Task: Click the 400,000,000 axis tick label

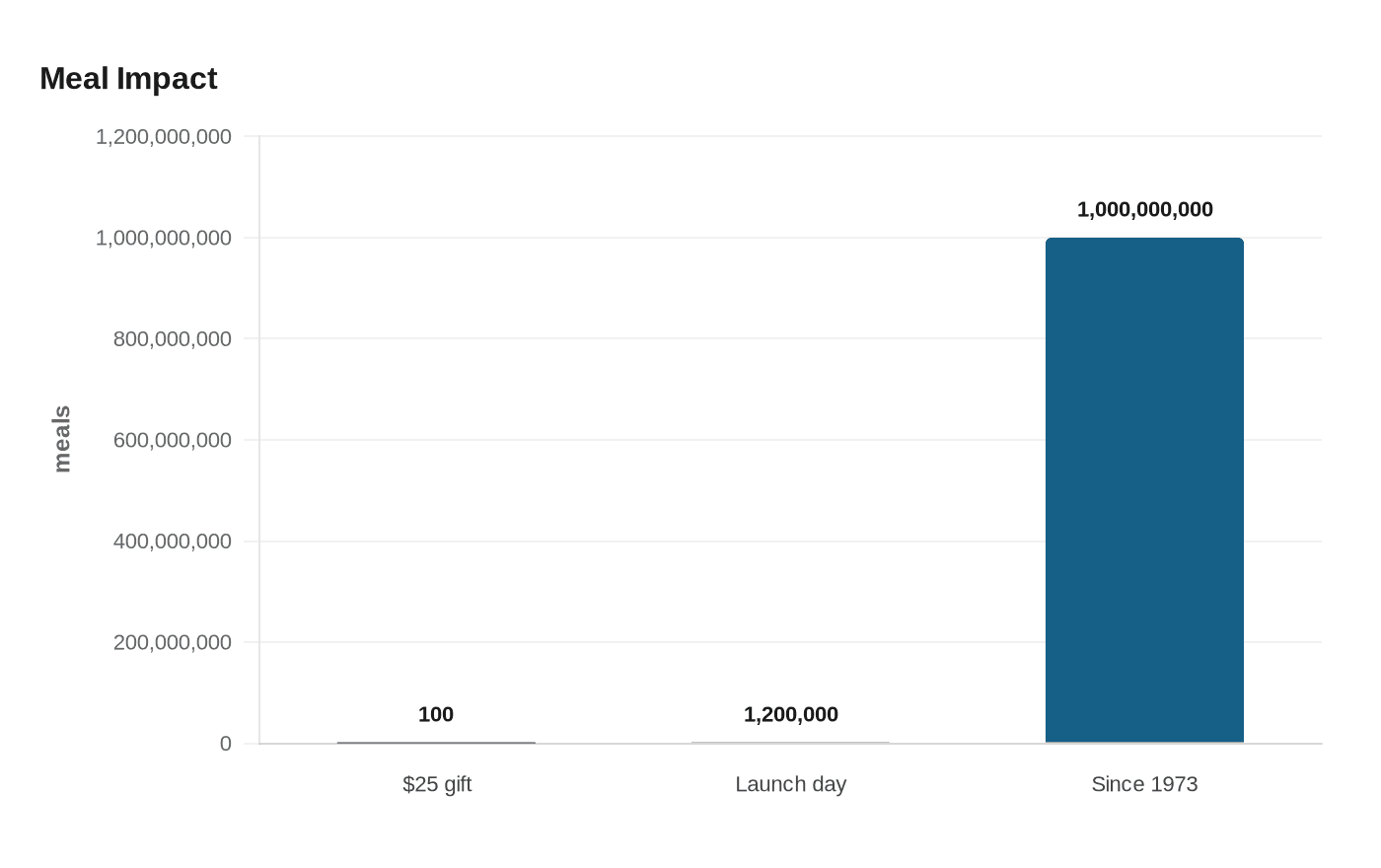Action: pos(173,541)
